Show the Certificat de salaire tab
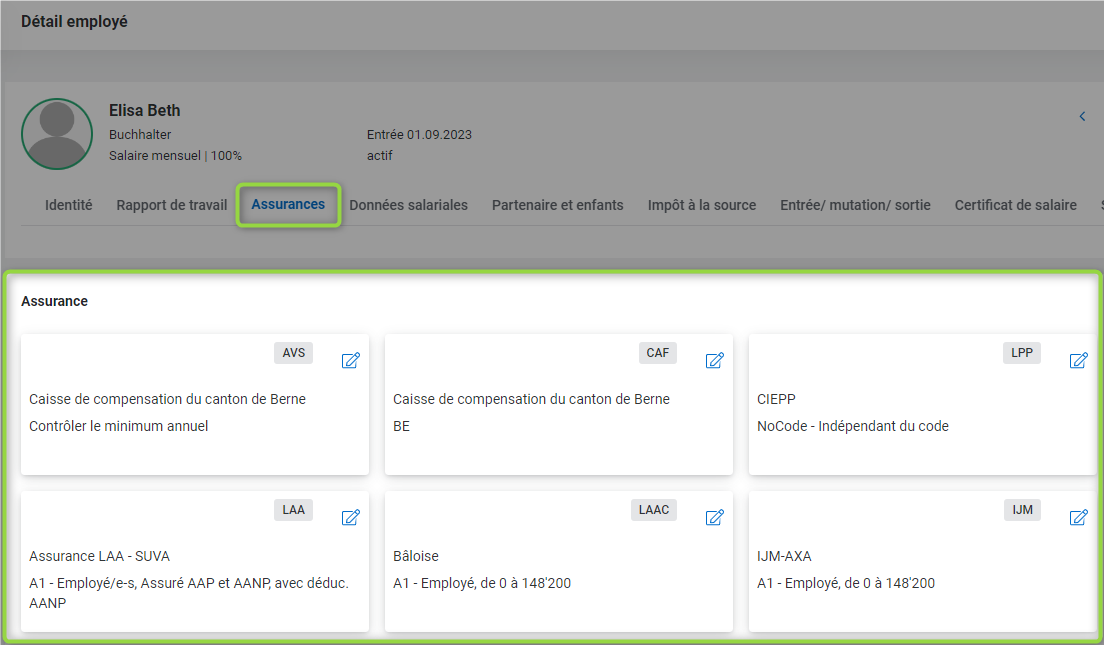1104x645 pixels. point(1015,205)
